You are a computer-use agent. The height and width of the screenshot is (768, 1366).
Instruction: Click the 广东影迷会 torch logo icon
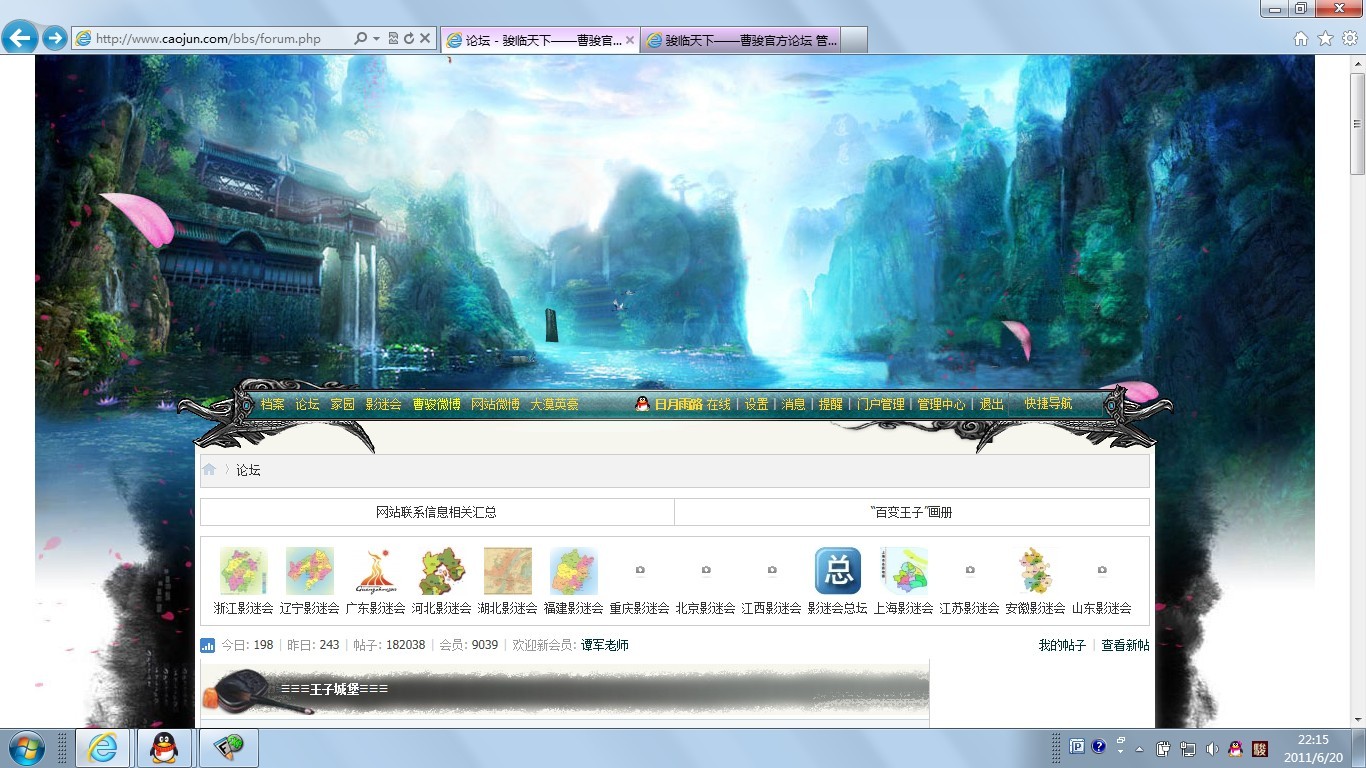[376, 571]
